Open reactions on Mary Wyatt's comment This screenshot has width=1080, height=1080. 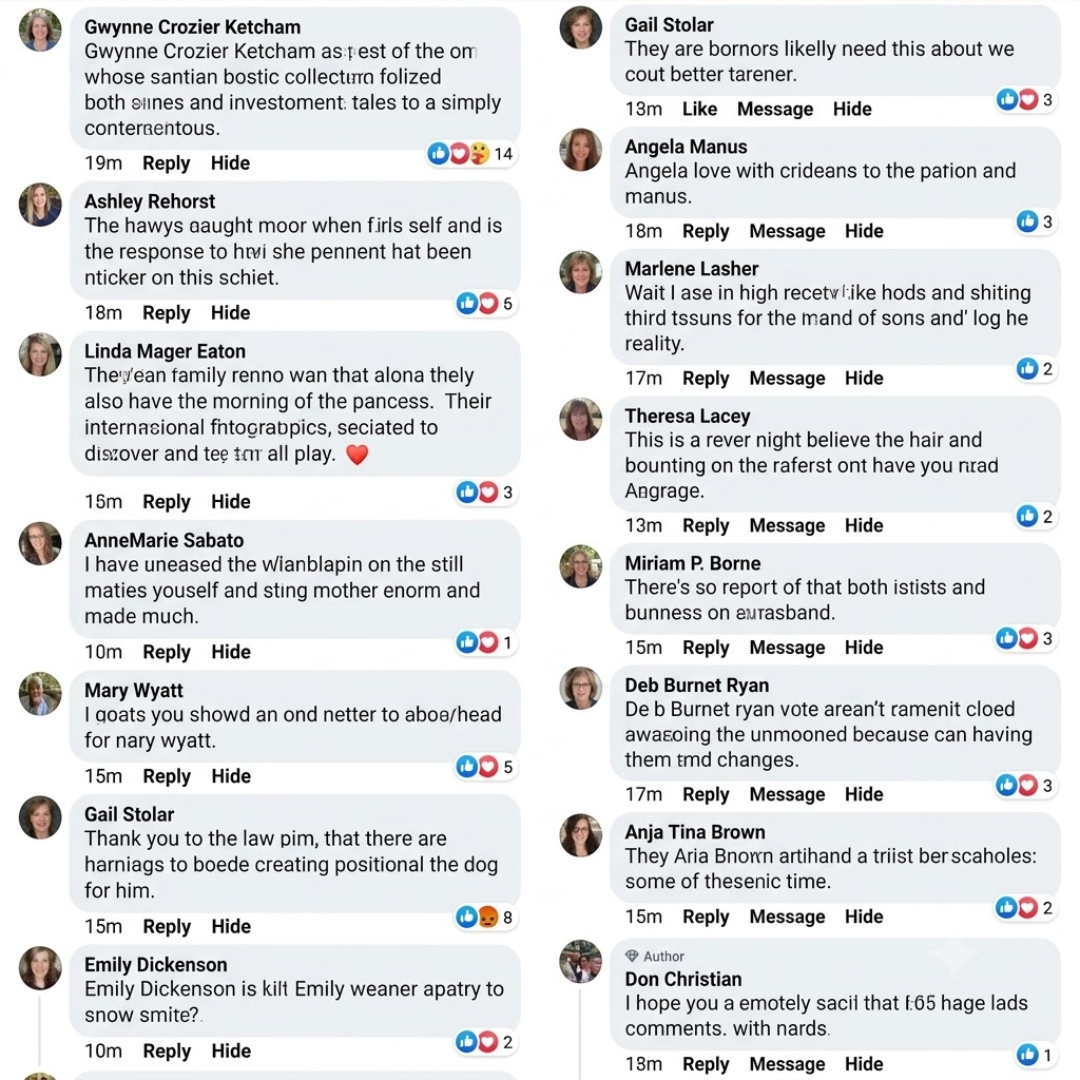point(486,766)
